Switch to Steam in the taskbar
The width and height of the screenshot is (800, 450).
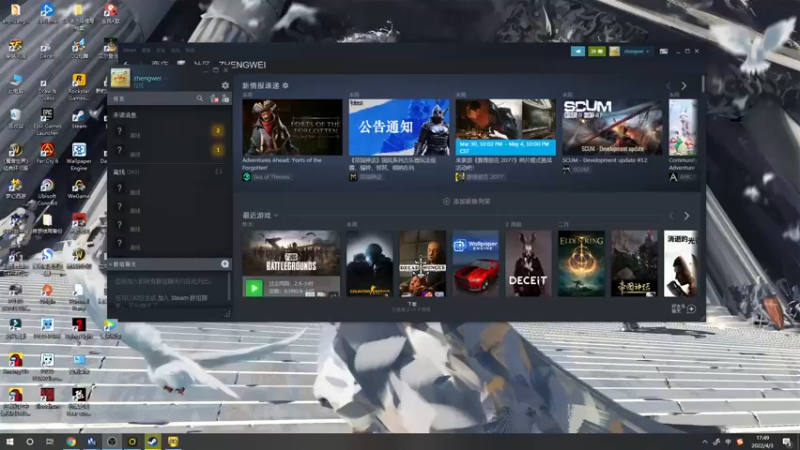tap(153, 442)
